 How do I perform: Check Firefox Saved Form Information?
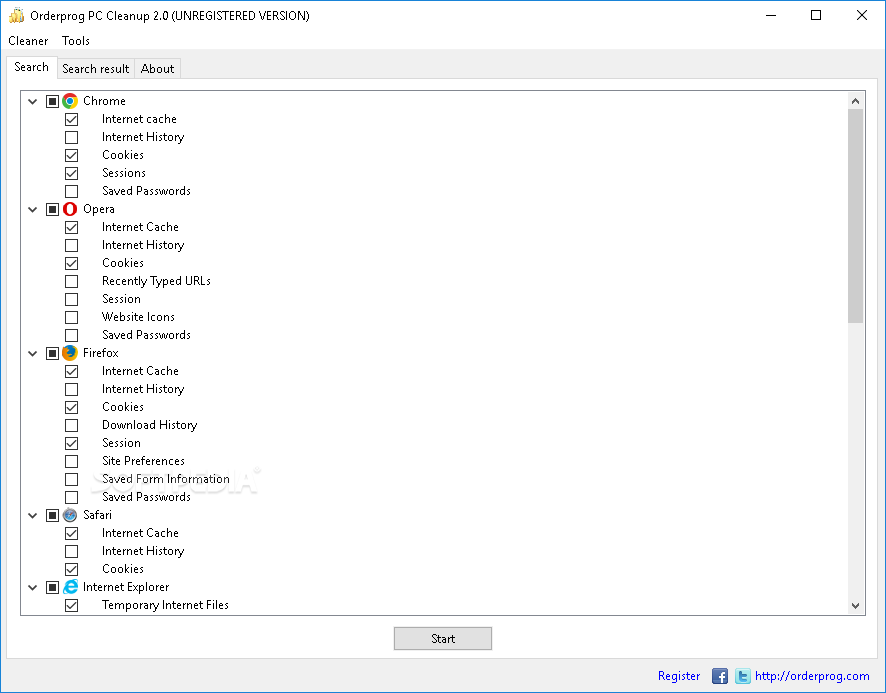pos(71,479)
